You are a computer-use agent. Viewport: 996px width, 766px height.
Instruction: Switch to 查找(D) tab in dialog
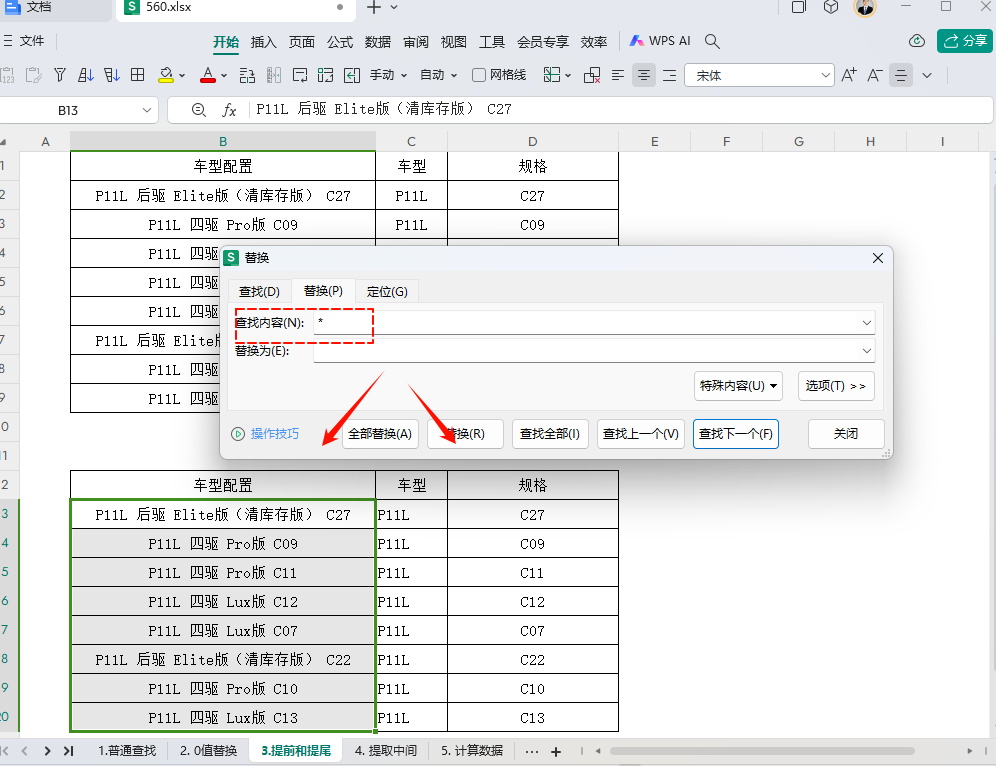pyautogui.click(x=259, y=292)
